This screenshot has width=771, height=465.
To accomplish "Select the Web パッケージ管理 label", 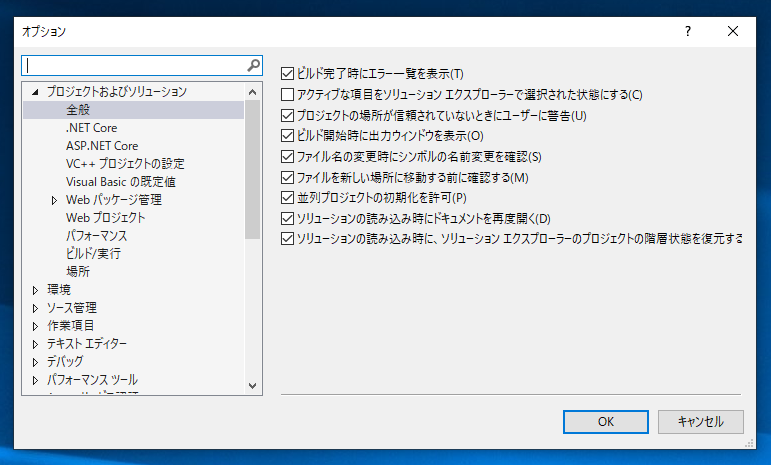I will tap(114, 200).
